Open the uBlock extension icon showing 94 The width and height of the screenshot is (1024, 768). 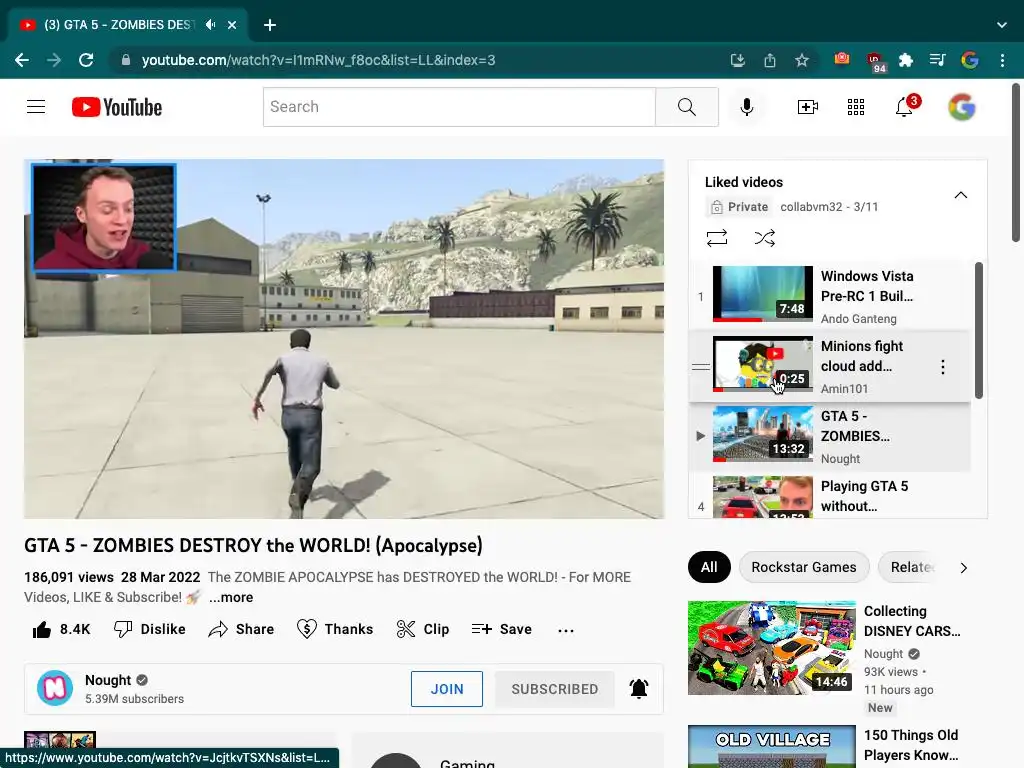(x=875, y=62)
